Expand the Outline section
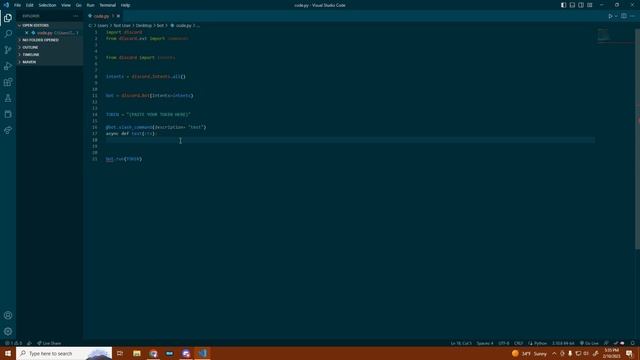This screenshot has width=640, height=360. coord(50,47)
